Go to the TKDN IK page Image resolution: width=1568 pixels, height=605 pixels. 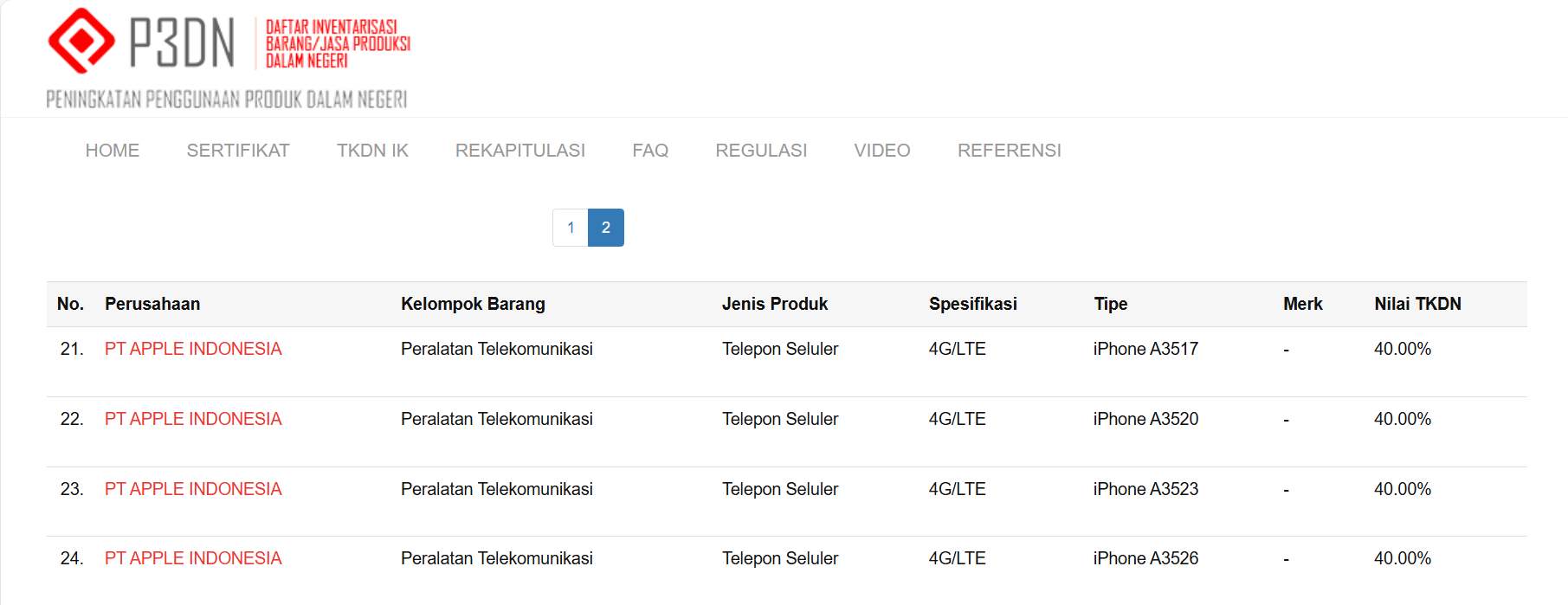coord(372,151)
